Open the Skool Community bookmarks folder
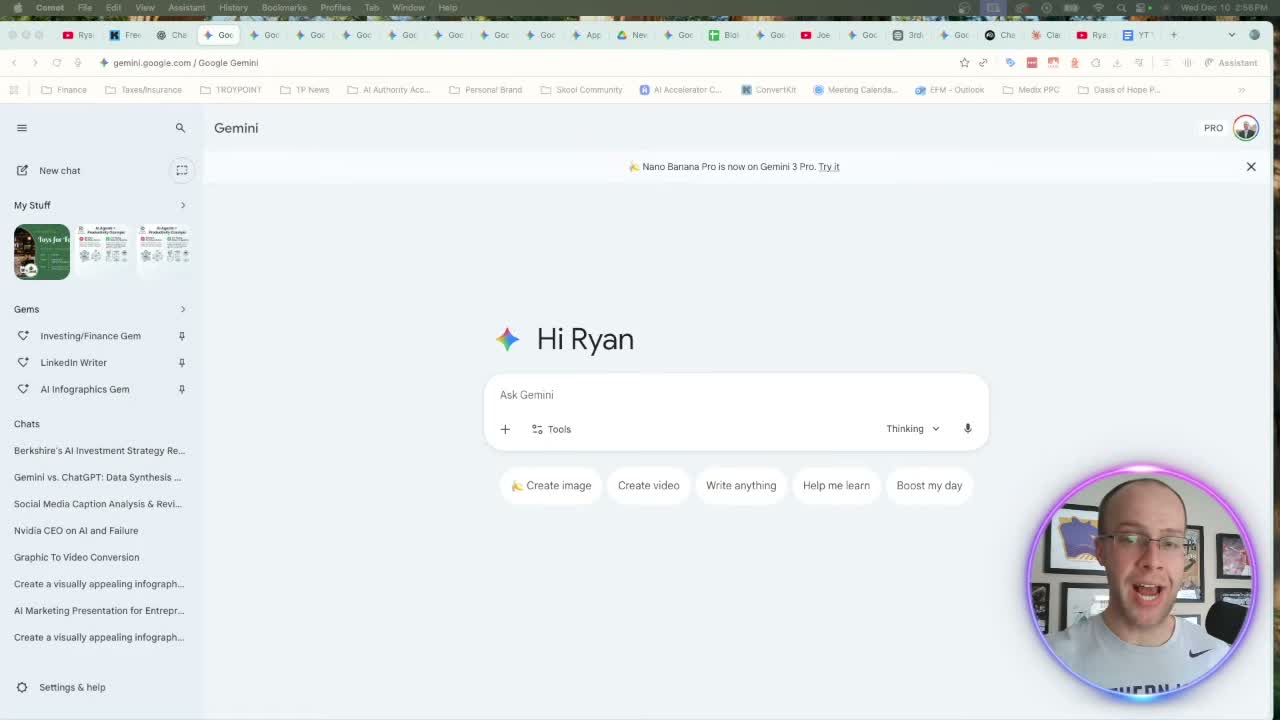Image resolution: width=1280 pixels, height=720 pixels. pos(581,90)
